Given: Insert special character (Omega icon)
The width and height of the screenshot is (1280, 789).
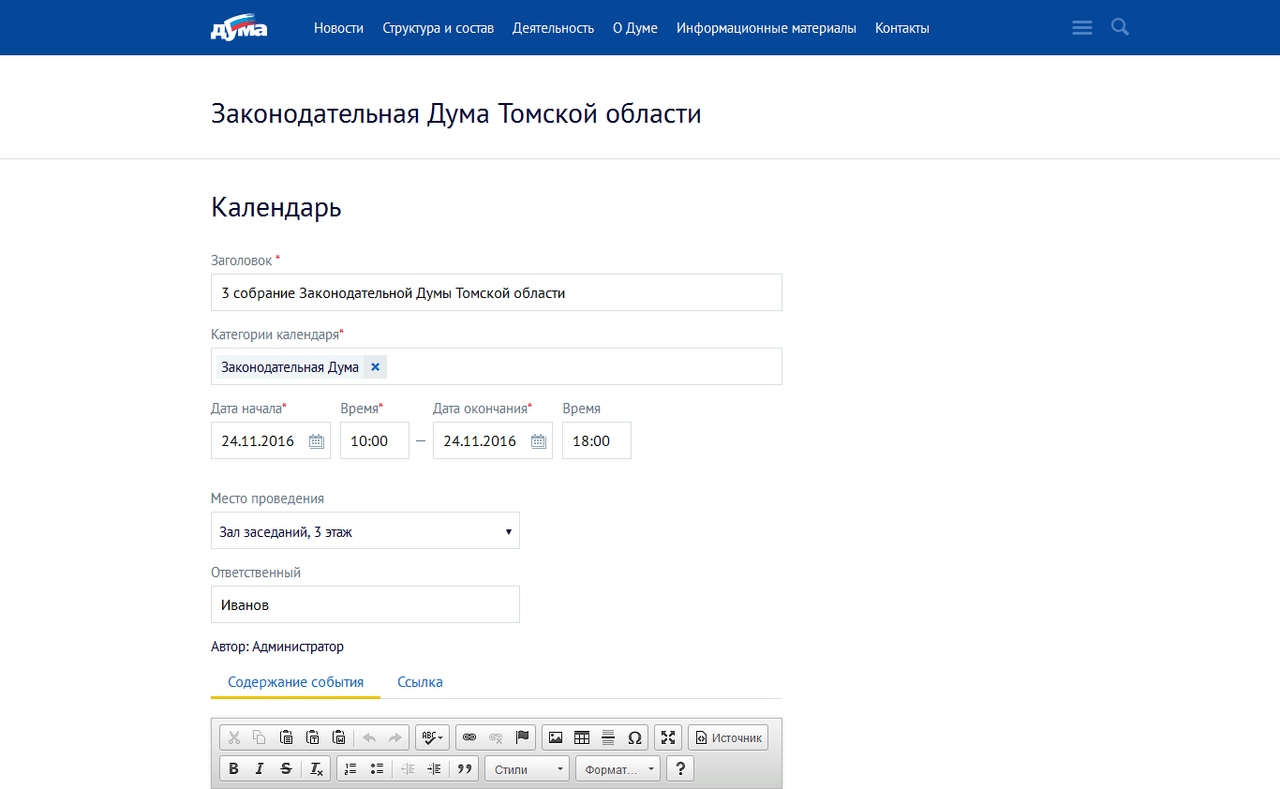Looking at the screenshot, I should pyautogui.click(x=634, y=738).
